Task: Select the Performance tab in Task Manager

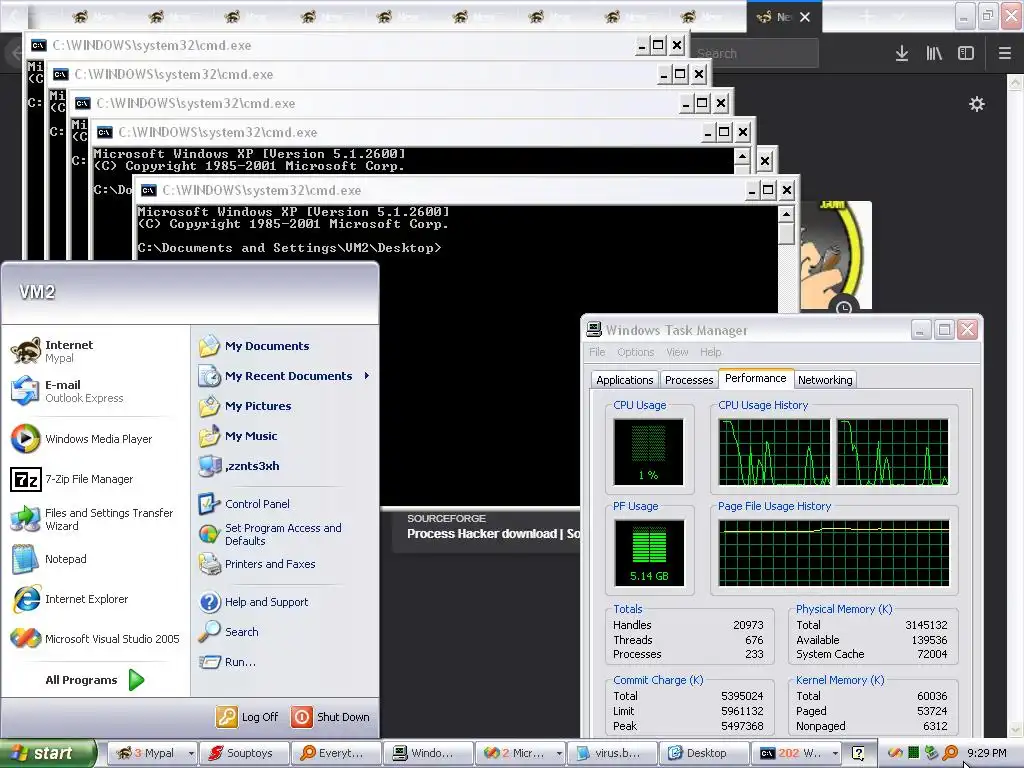Action: [x=756, y=379]
